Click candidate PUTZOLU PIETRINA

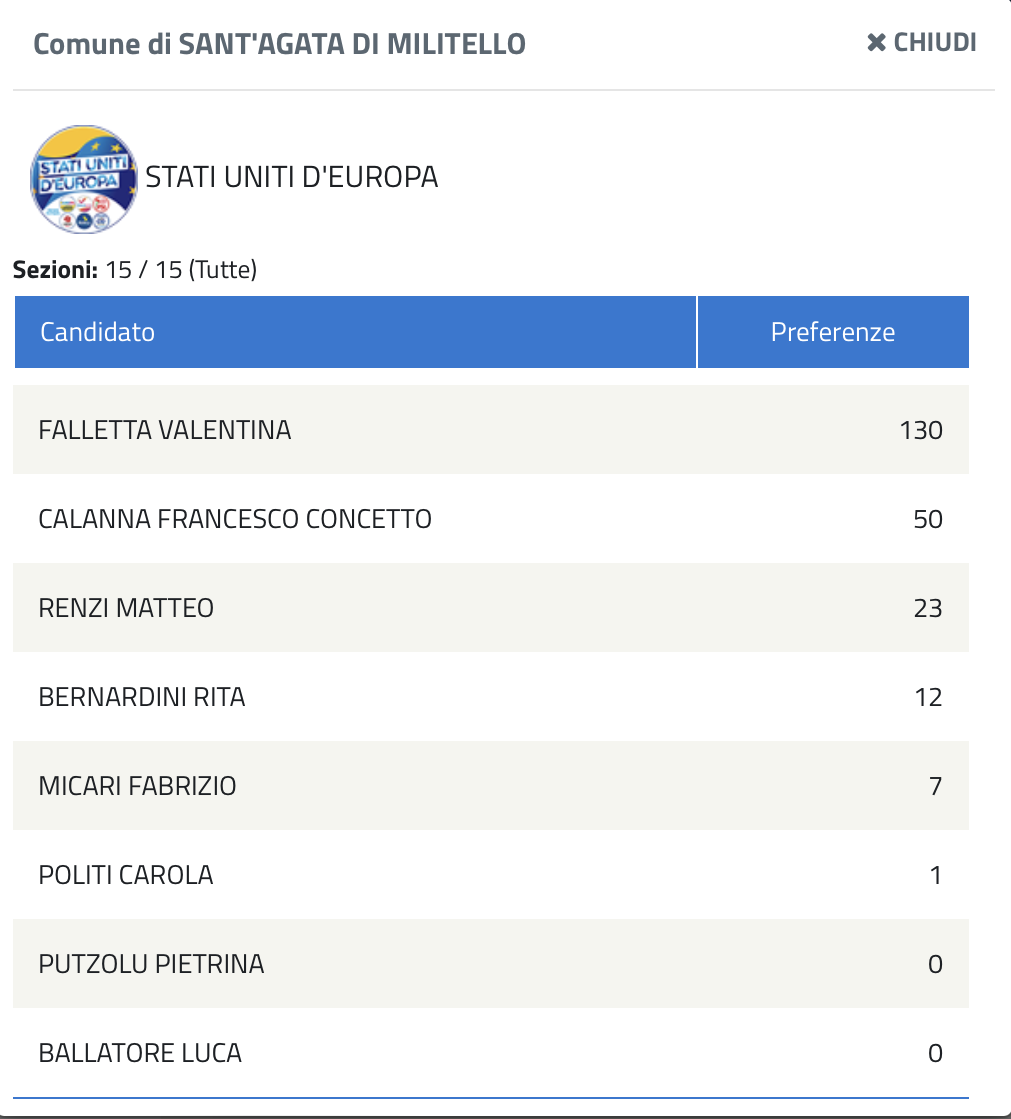(151, 964)
